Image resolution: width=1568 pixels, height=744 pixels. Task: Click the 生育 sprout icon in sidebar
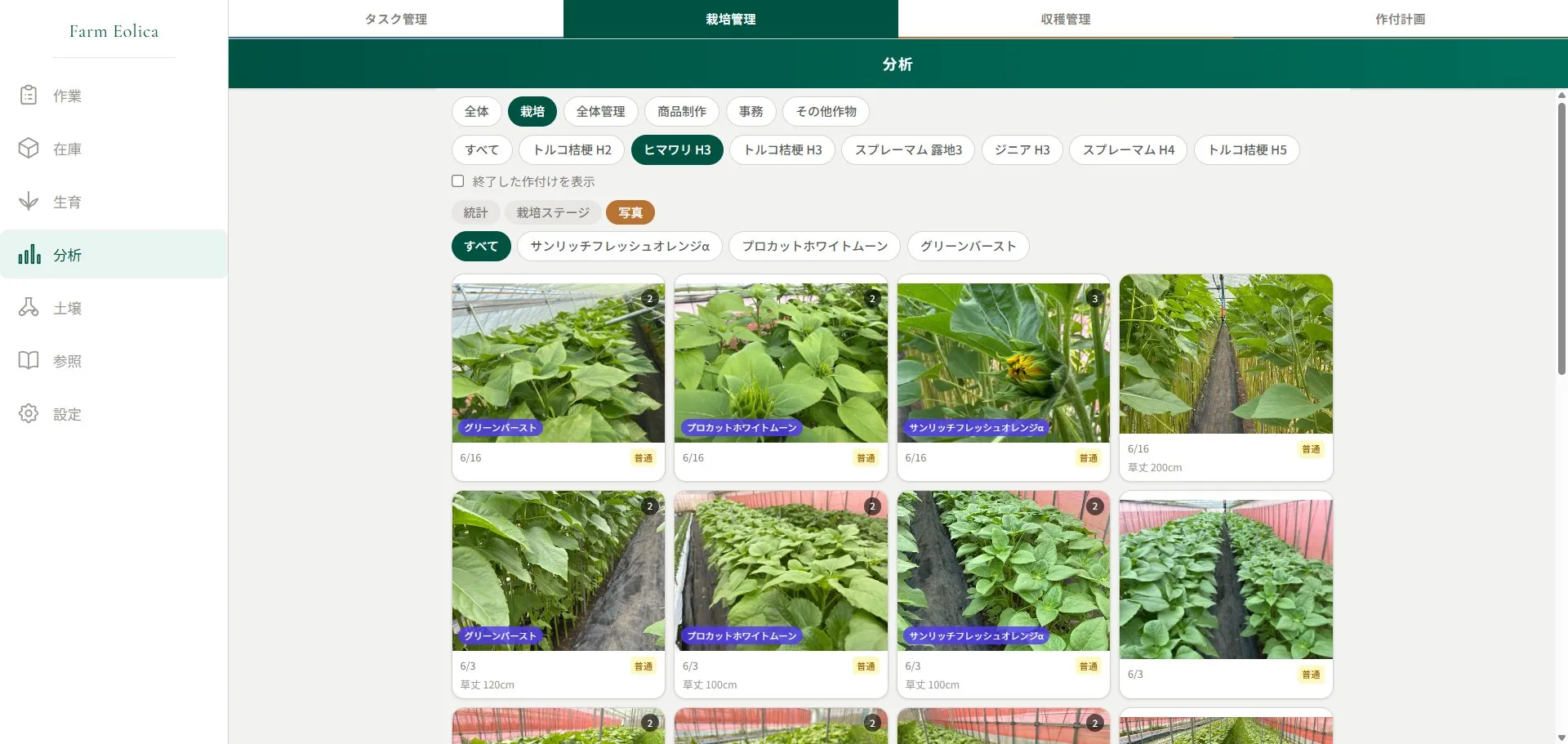tap(29, 202)
